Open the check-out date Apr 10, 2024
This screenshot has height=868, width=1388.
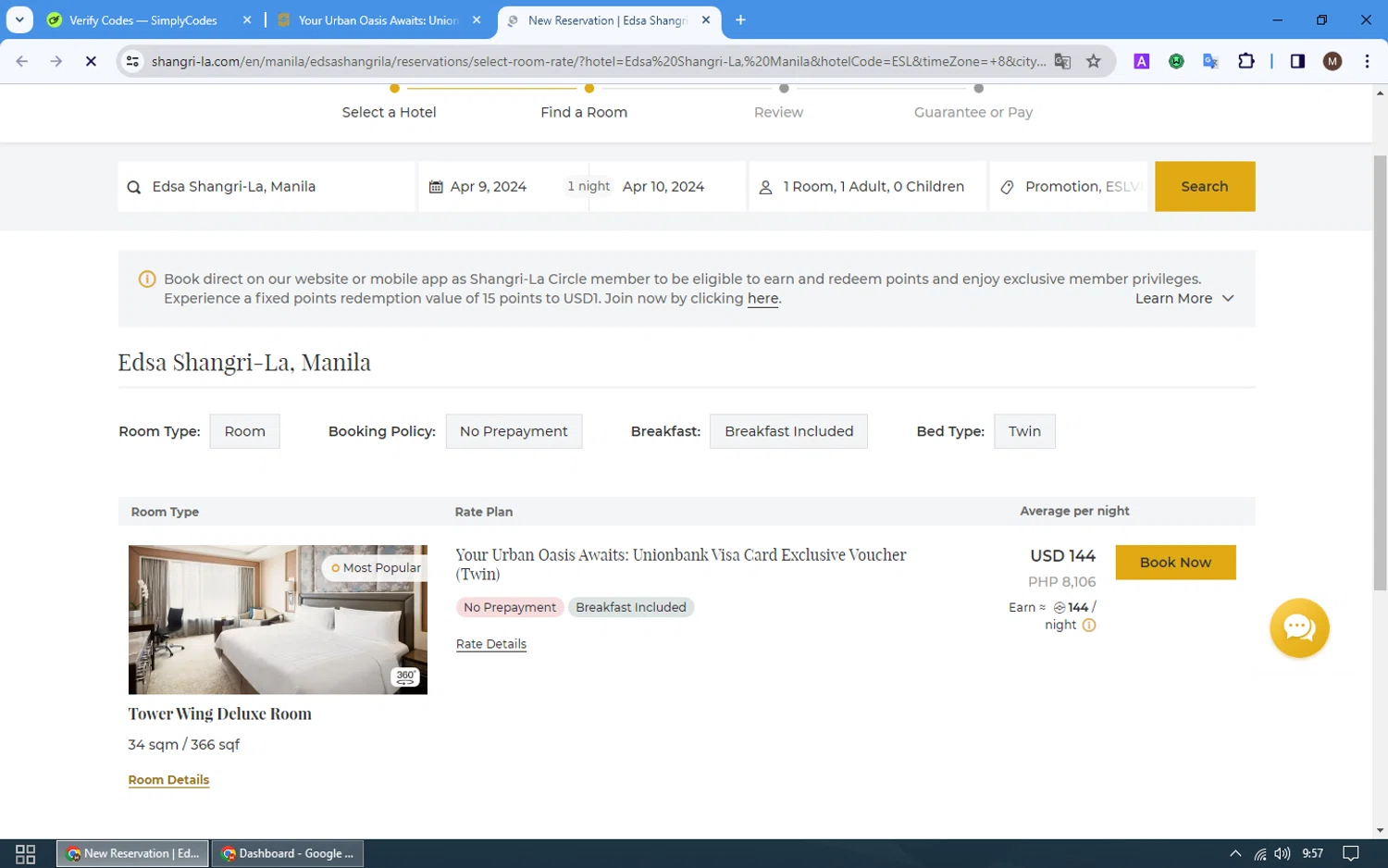tap(663, 187)
